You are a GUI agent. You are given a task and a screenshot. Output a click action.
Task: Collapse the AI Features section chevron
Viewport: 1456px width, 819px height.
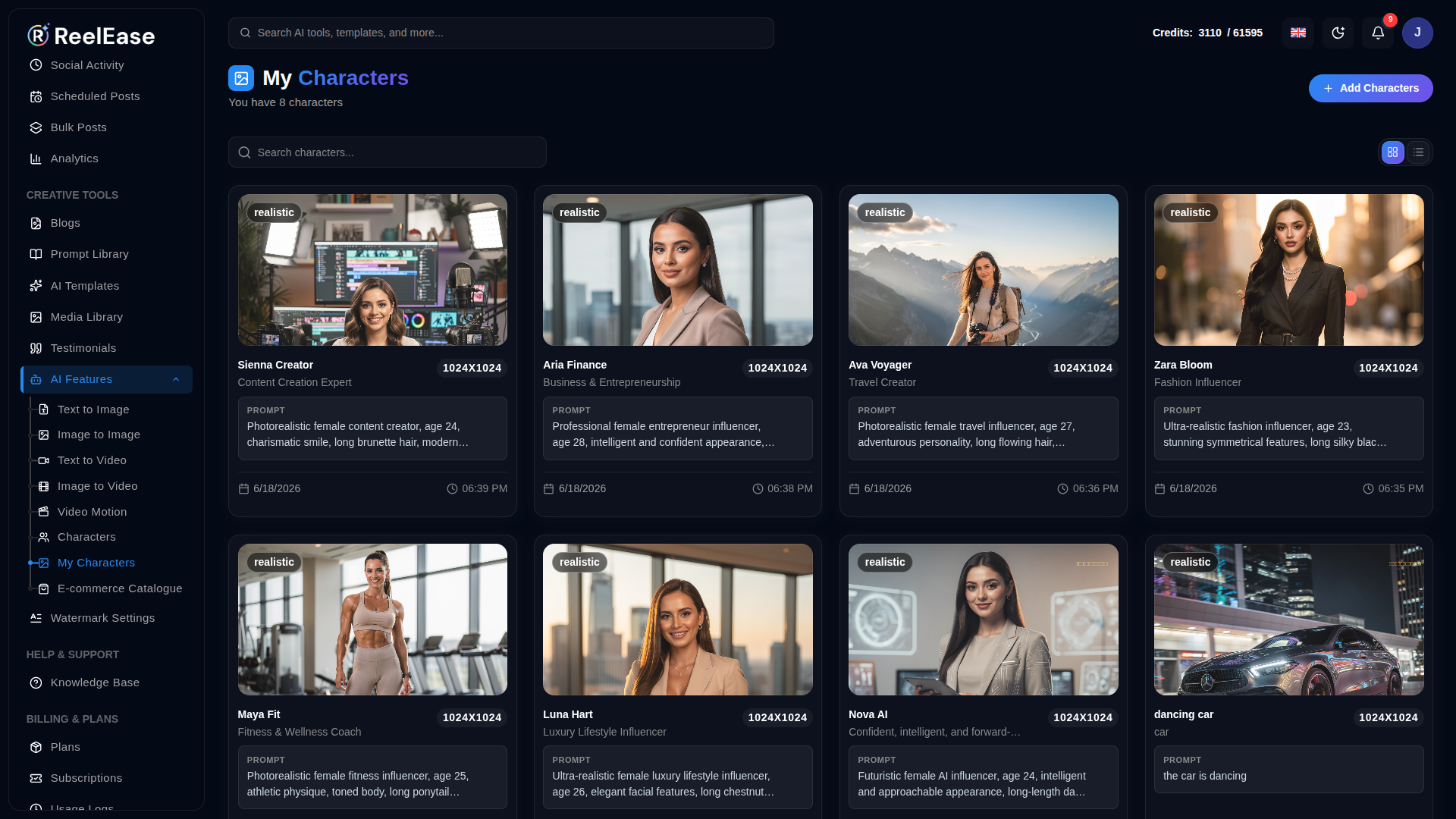pos(176,379)
